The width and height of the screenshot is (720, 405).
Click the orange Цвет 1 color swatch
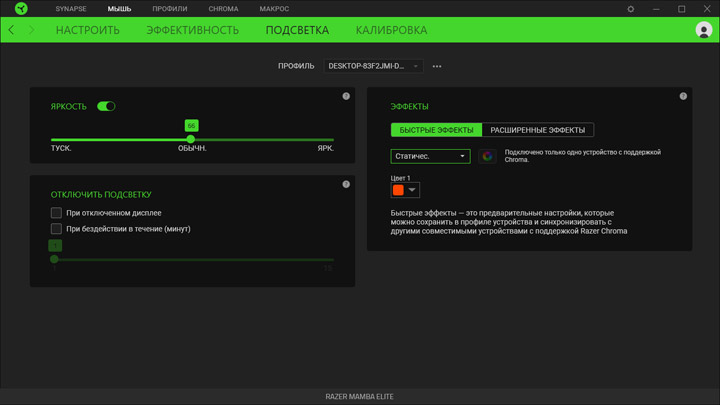point(398,190)
